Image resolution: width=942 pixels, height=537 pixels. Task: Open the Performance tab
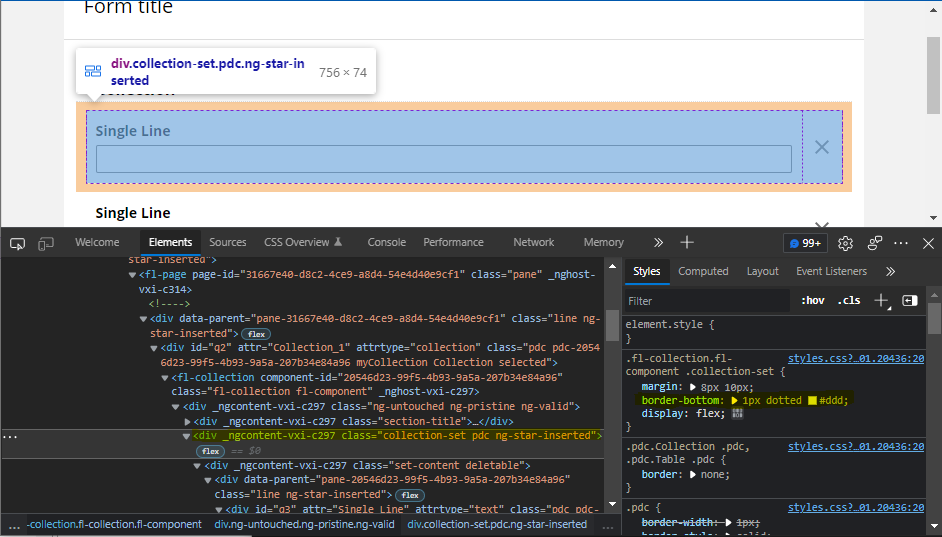(x=453, y=243)
